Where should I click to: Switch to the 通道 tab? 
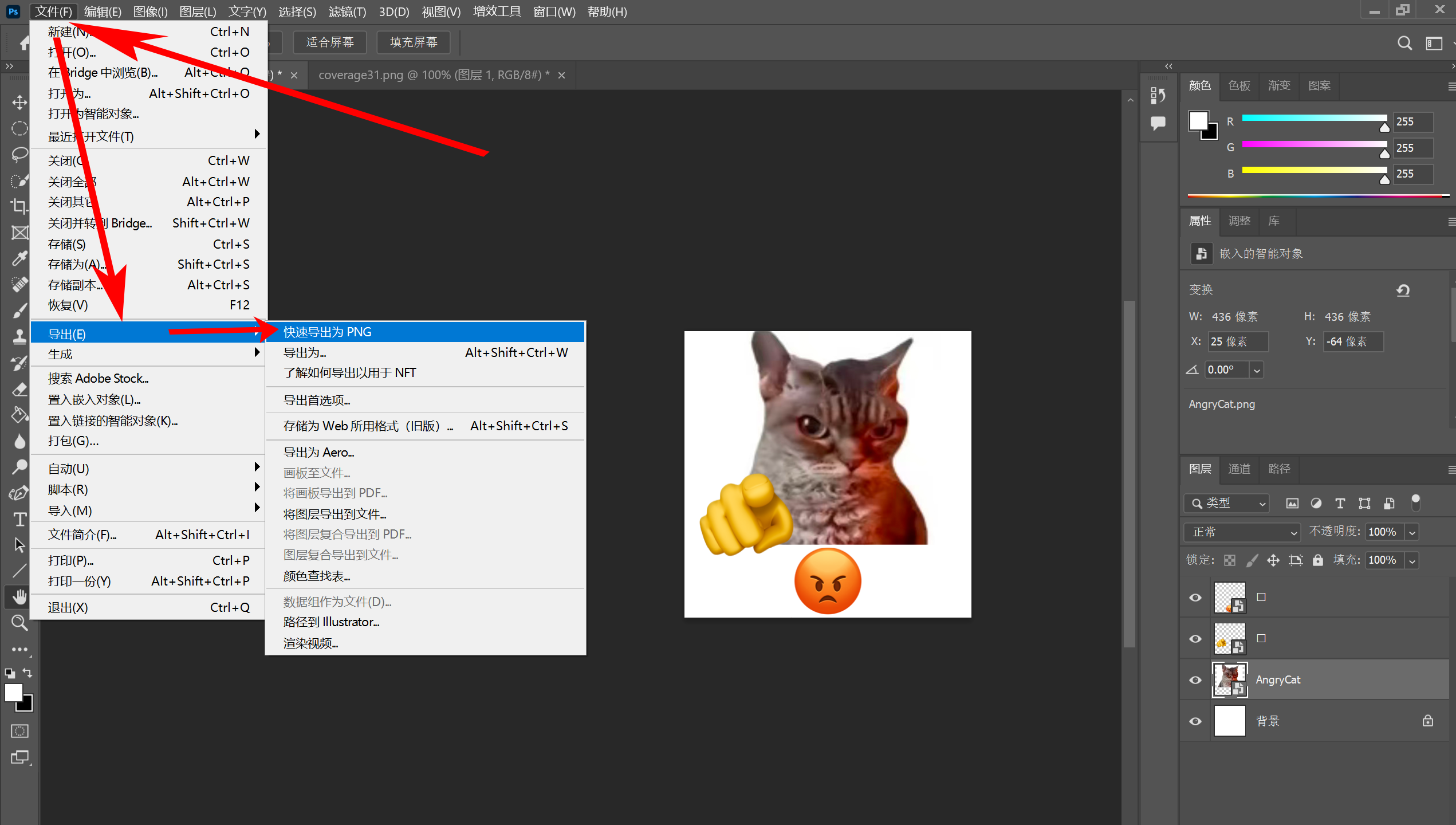(x=1239, y=469)
